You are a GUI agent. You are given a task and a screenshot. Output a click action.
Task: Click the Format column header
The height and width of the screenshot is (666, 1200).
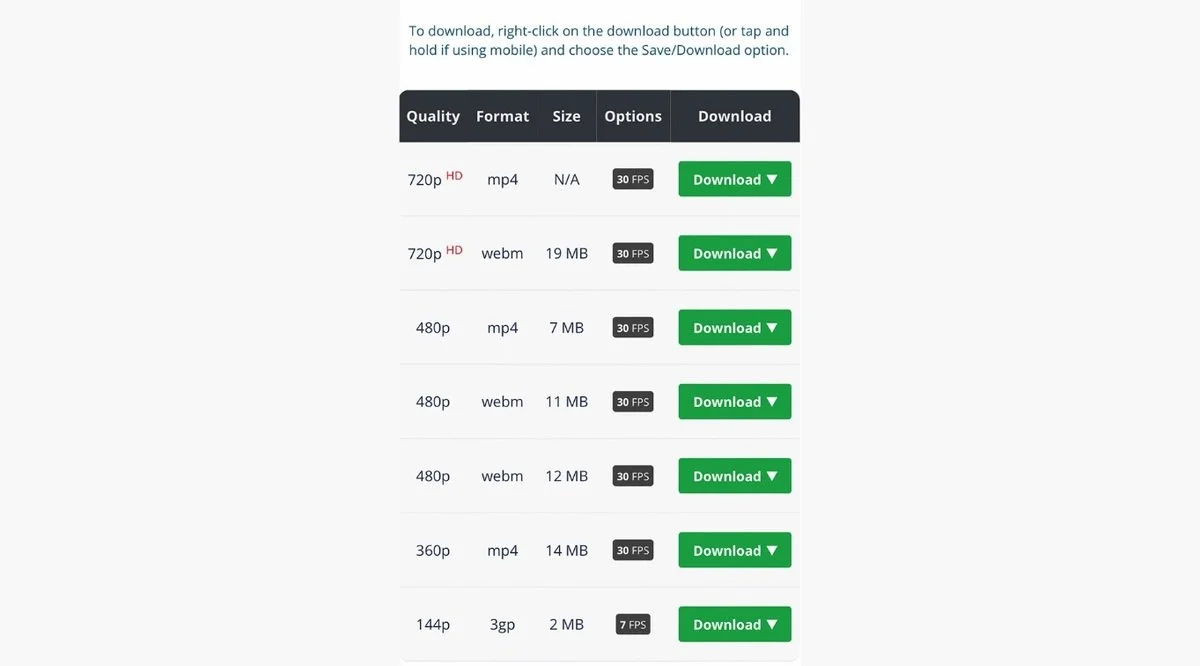pyautogui.click(x=502, y=116)
